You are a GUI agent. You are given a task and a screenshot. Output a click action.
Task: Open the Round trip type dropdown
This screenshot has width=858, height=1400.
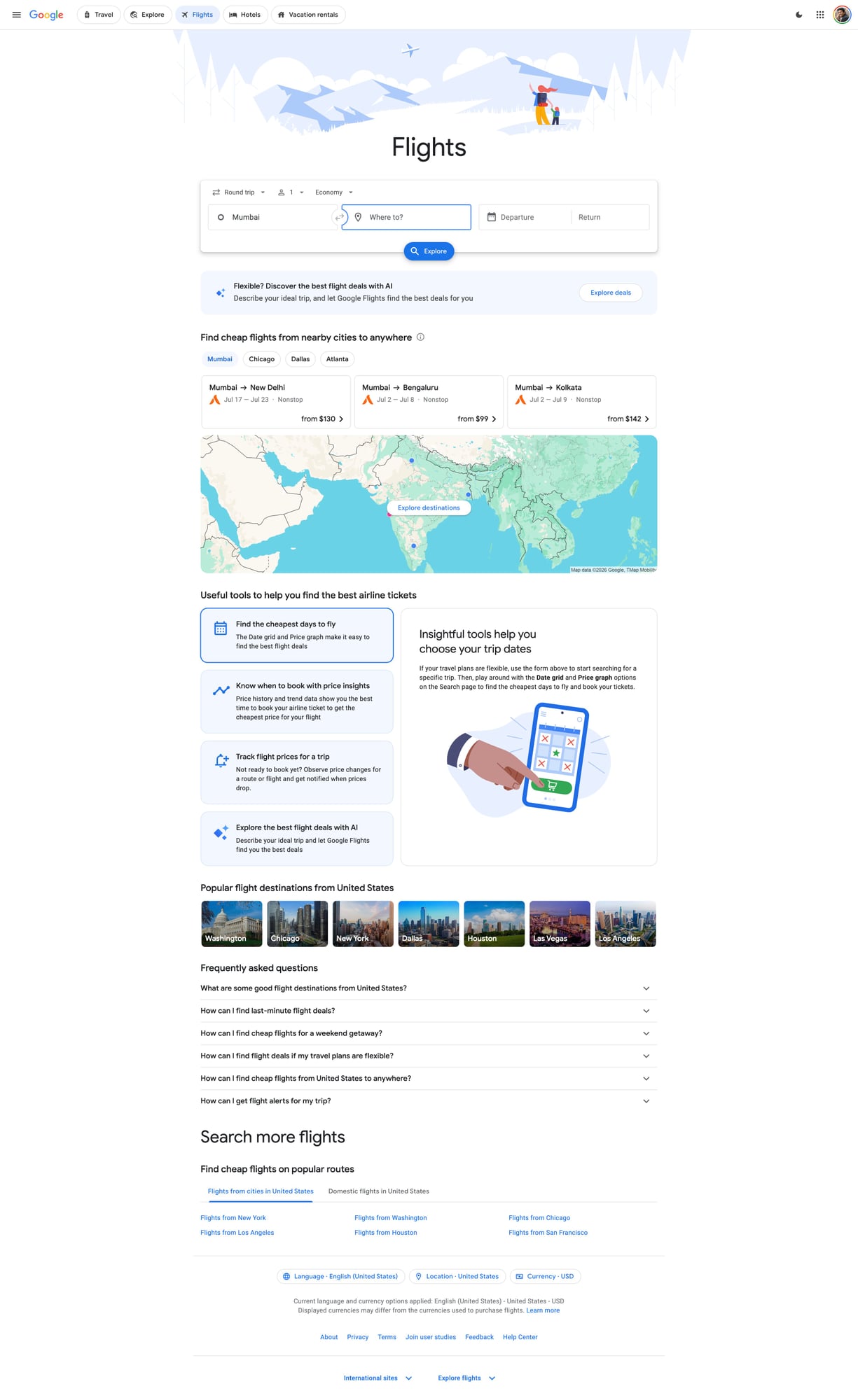(x=239, y=192)
